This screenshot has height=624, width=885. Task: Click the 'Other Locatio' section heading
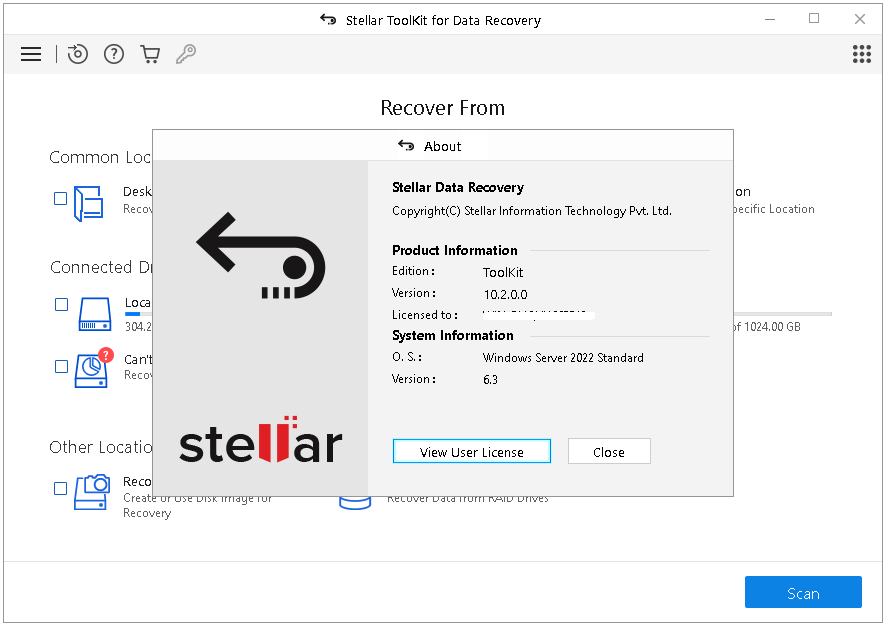[x=100, y=447]
